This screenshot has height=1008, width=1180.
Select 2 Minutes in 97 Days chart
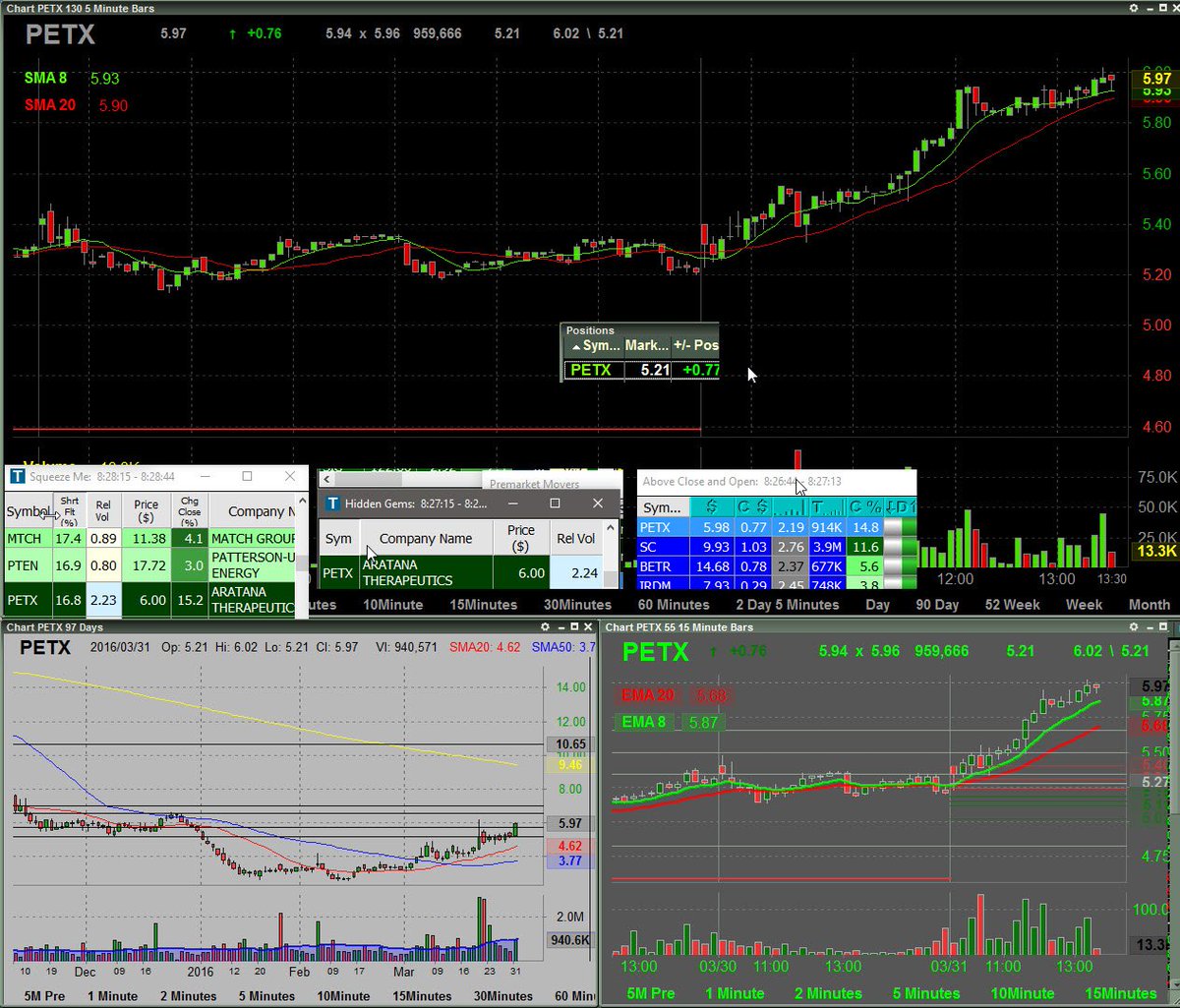pos(188,996)
